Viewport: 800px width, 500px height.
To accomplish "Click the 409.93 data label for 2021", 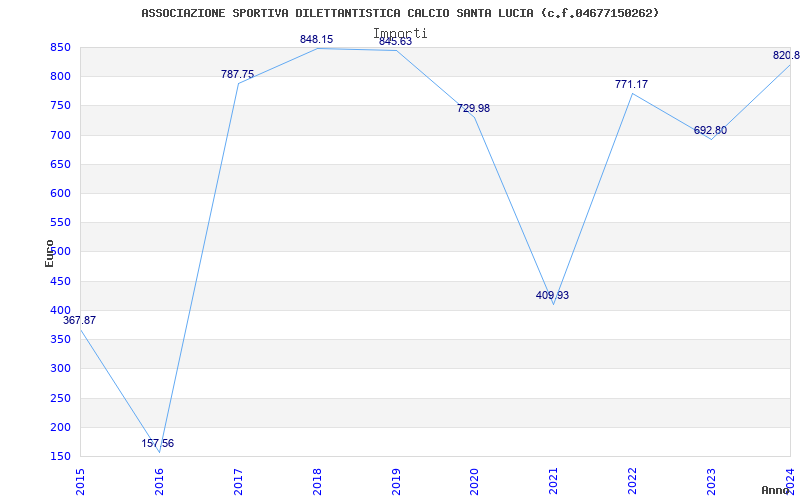I will [552, 295].
